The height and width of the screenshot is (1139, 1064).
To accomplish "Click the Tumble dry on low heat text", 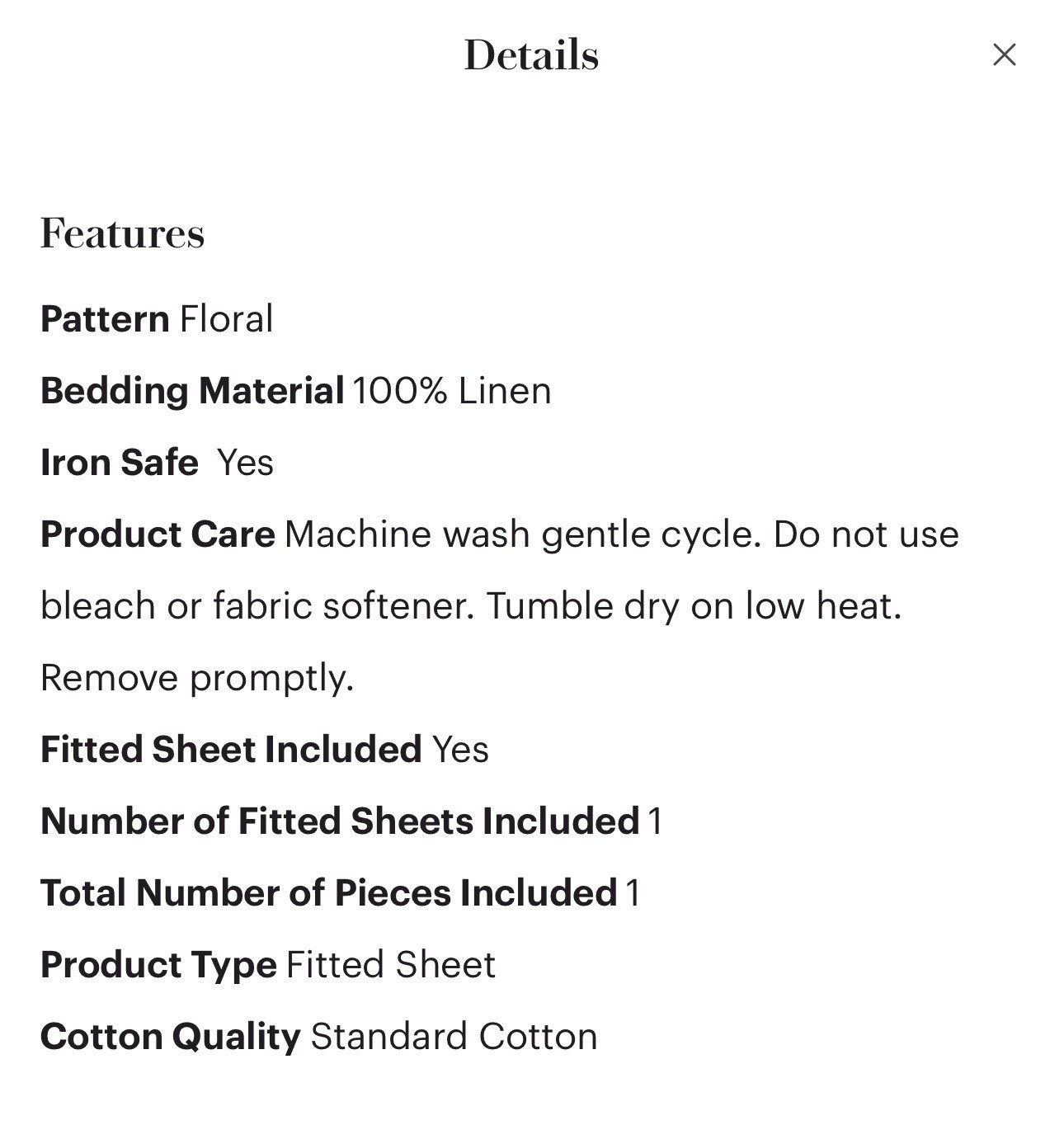I will tap(694, 606).
